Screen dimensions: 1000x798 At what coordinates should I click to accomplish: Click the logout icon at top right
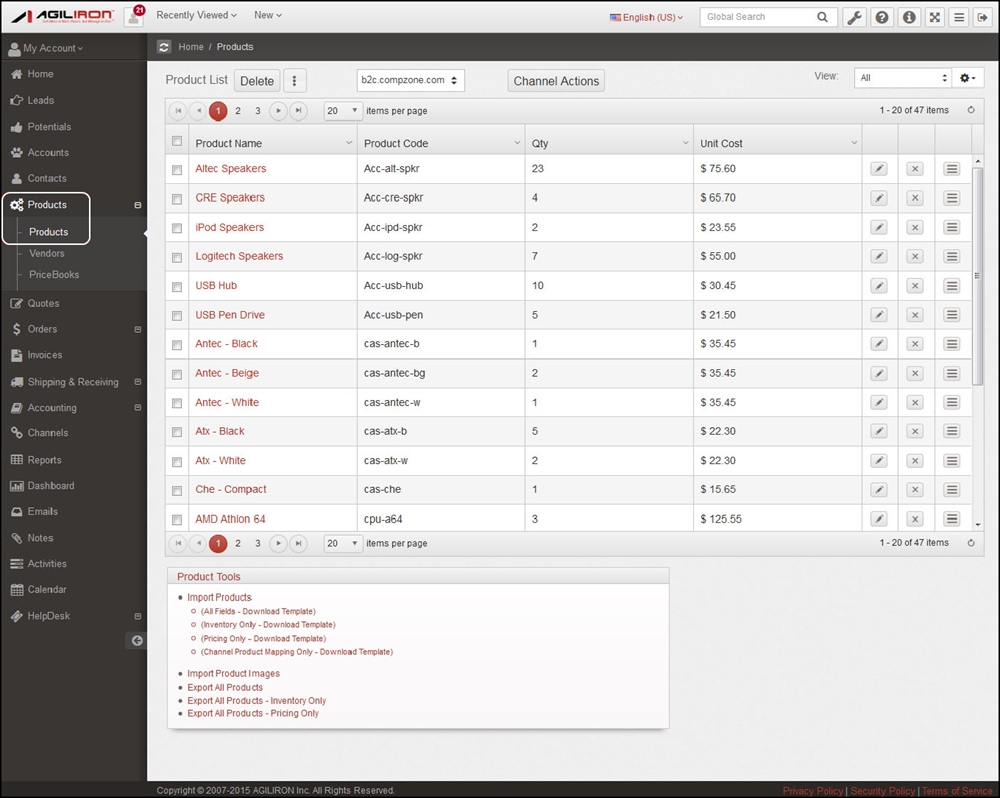pyautogui.click(x=984, y=17)
